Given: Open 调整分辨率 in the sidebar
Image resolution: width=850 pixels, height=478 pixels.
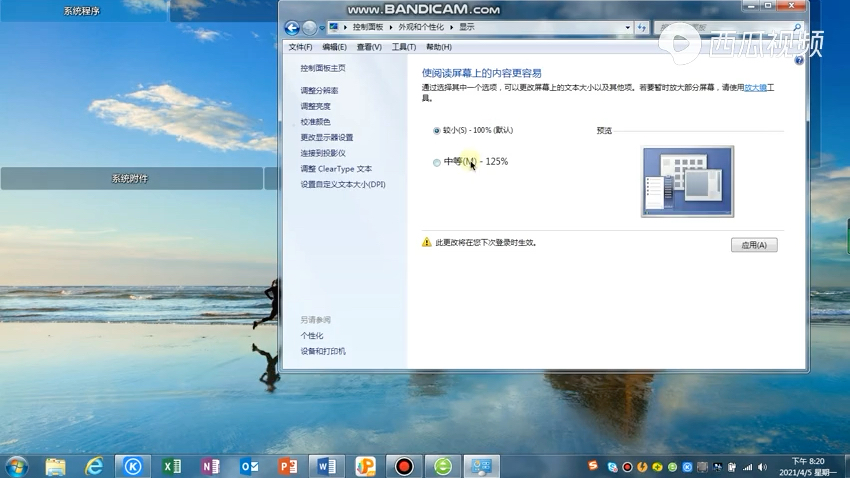Looking at the screenshot, I should pos(319,91).
